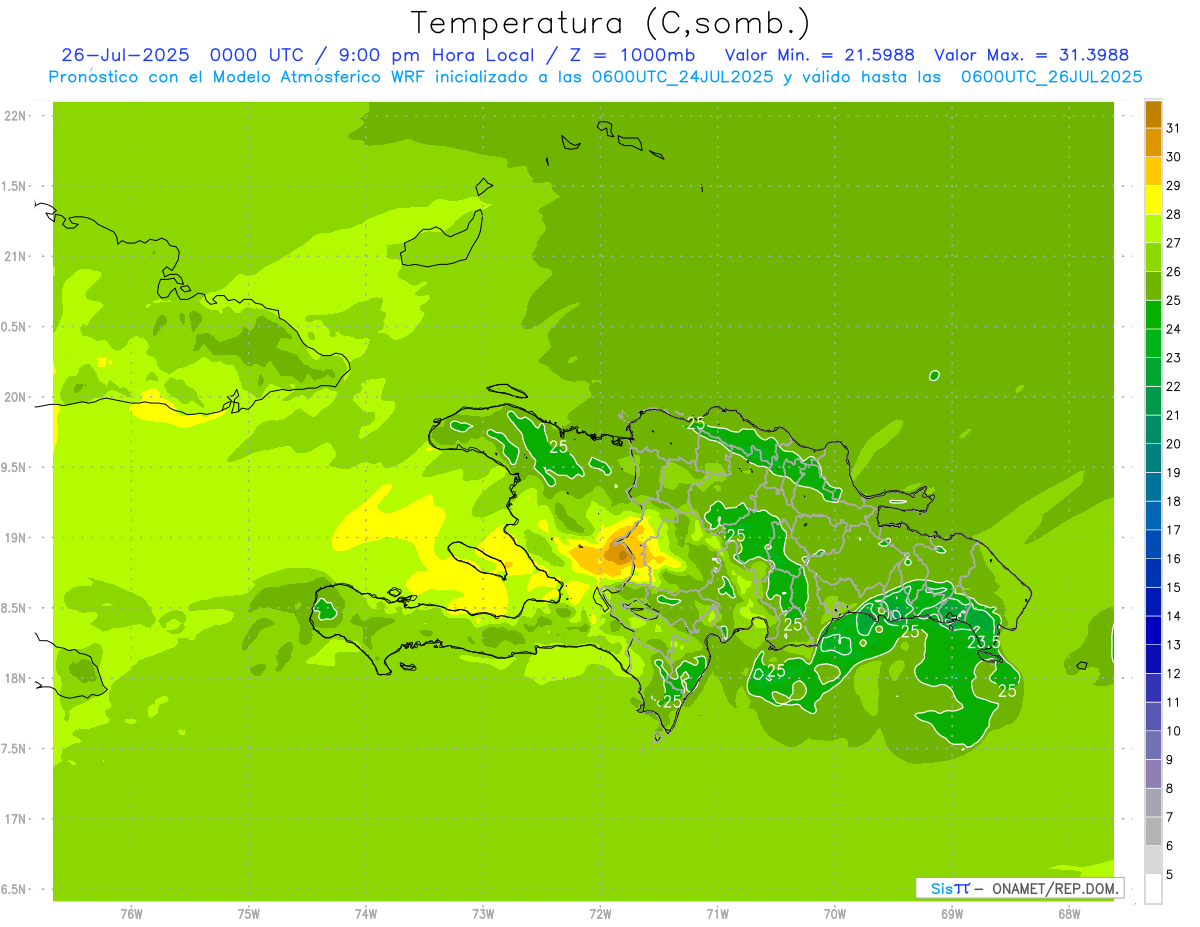Click the Valor Max. = 31.3988 text
Image resolution: width=1200 pixels, height=927 pixels.
tap(1031, 55)
